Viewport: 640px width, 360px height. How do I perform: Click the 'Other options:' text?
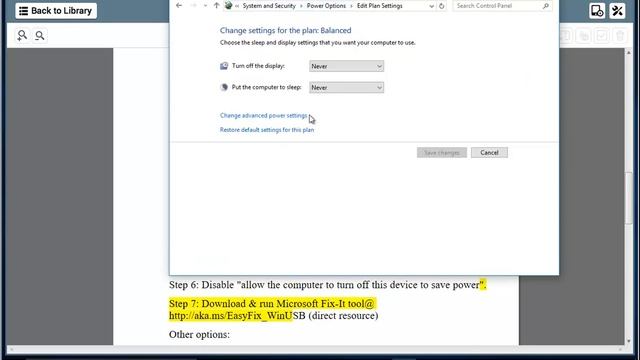199,334
